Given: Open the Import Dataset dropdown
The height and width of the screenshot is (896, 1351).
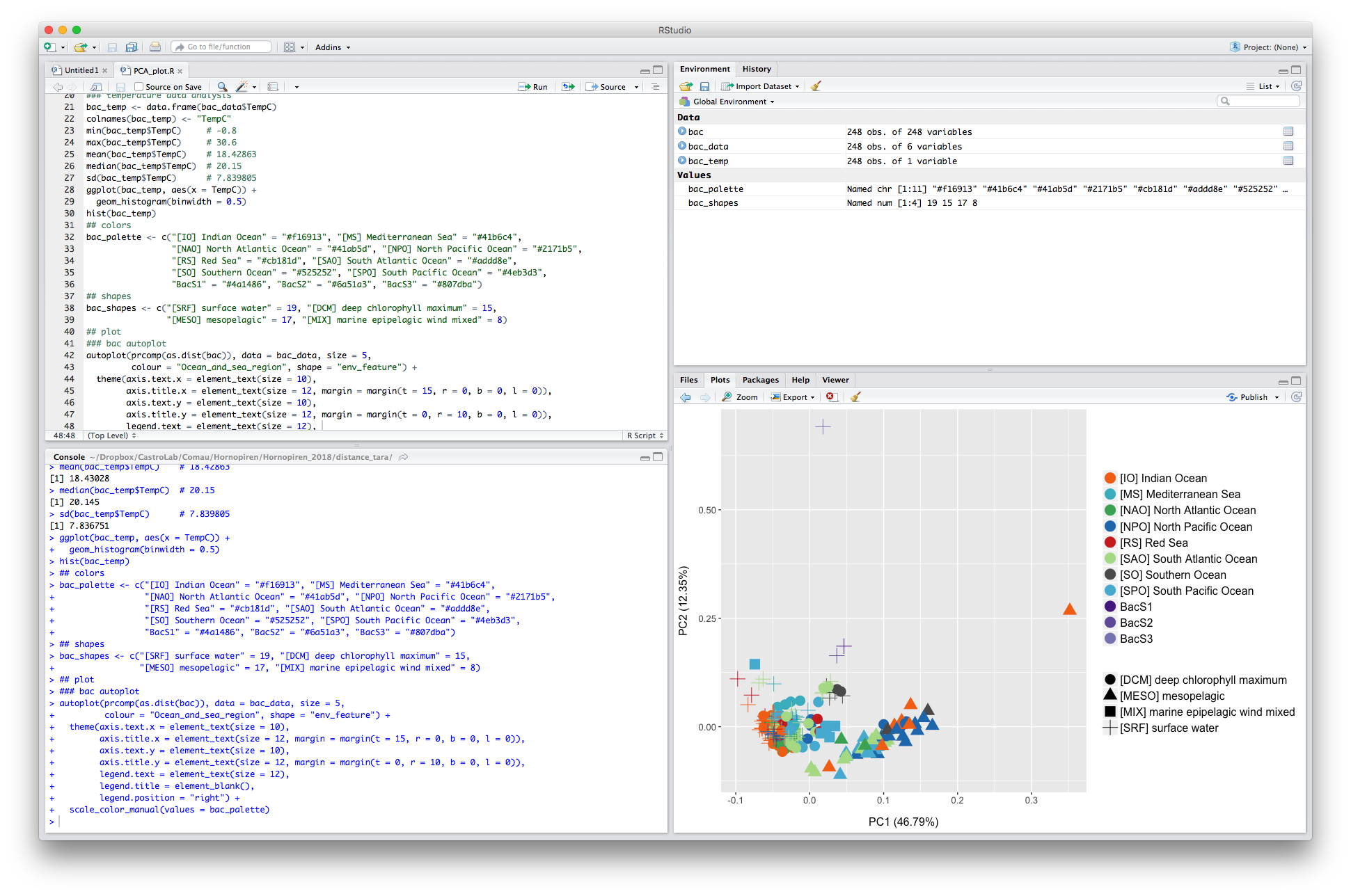Looking at the screenshot, I should tap(760, 86).
